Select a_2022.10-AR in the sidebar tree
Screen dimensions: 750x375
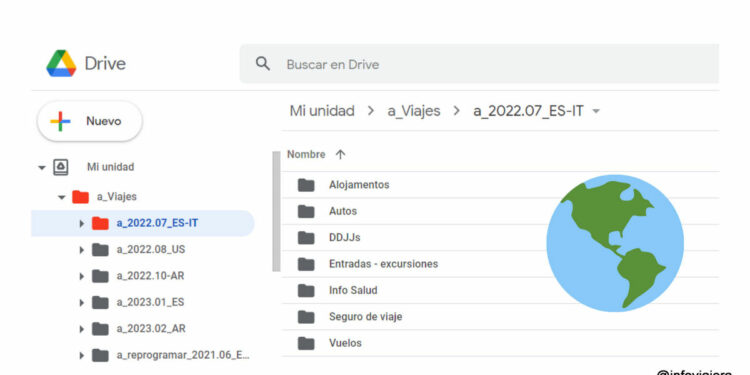(x=150, y=276)
